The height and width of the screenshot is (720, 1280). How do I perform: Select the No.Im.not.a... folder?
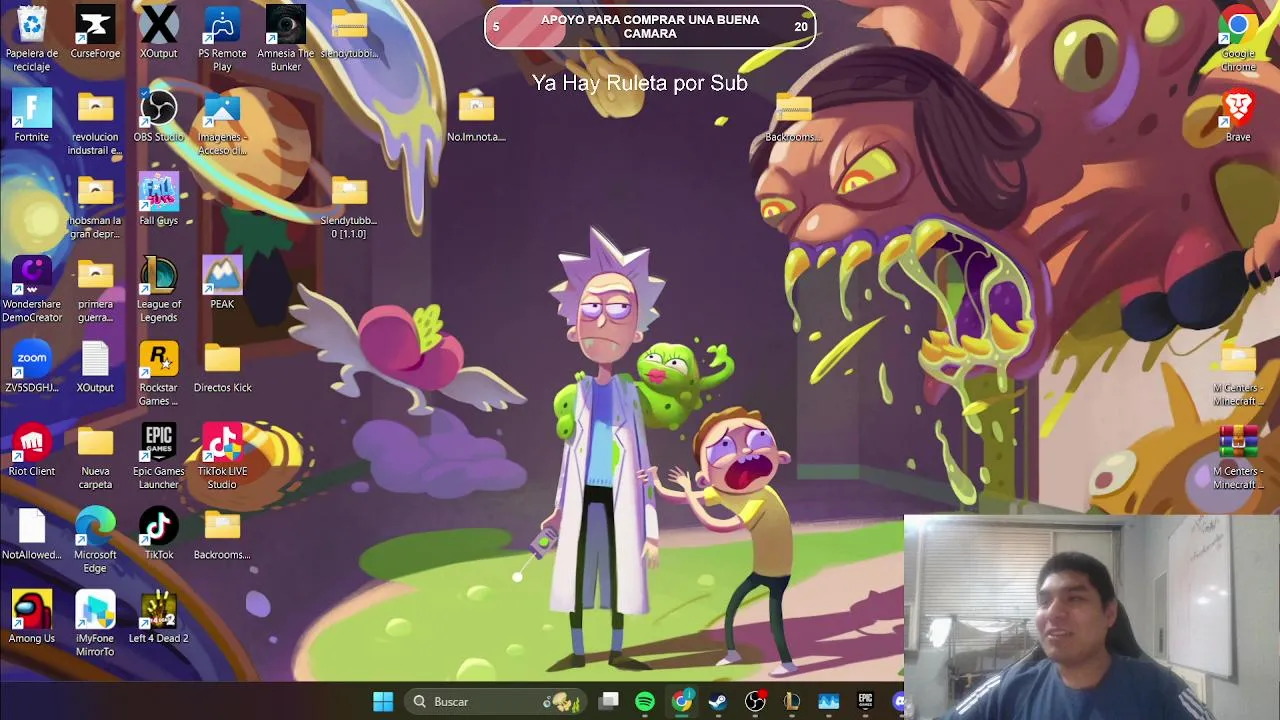pos(476,116)
